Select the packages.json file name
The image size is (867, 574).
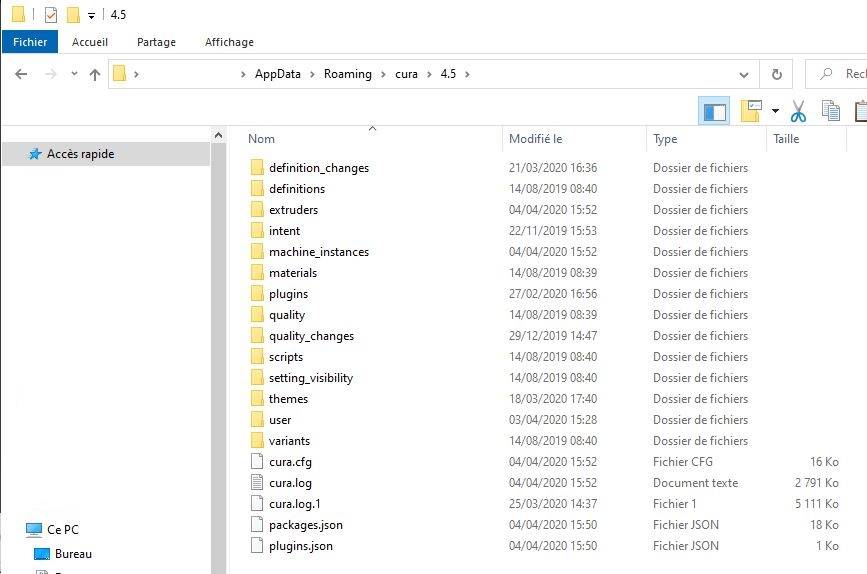tap(306, 525)
